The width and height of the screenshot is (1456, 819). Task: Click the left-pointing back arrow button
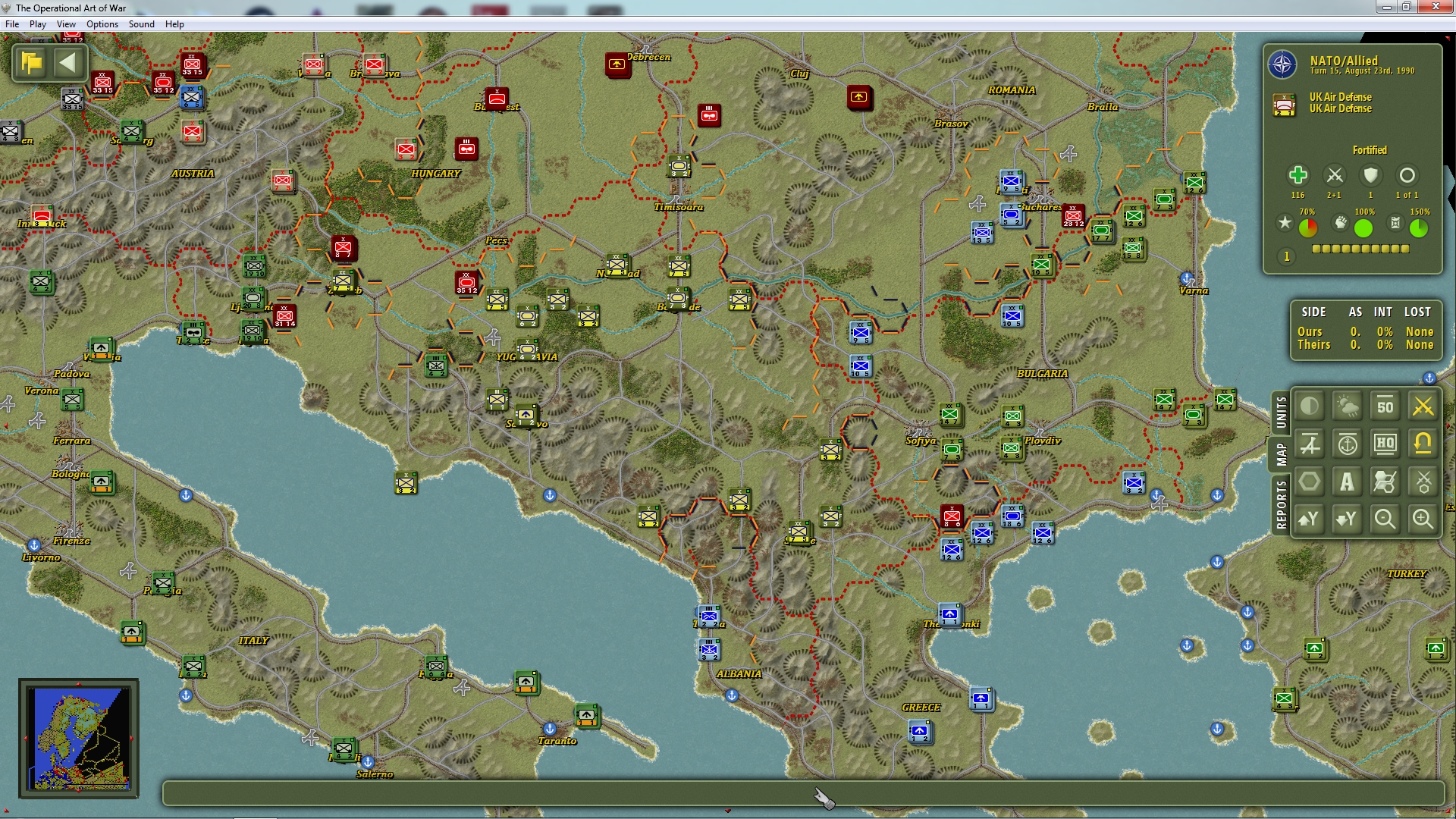[68, 62]
